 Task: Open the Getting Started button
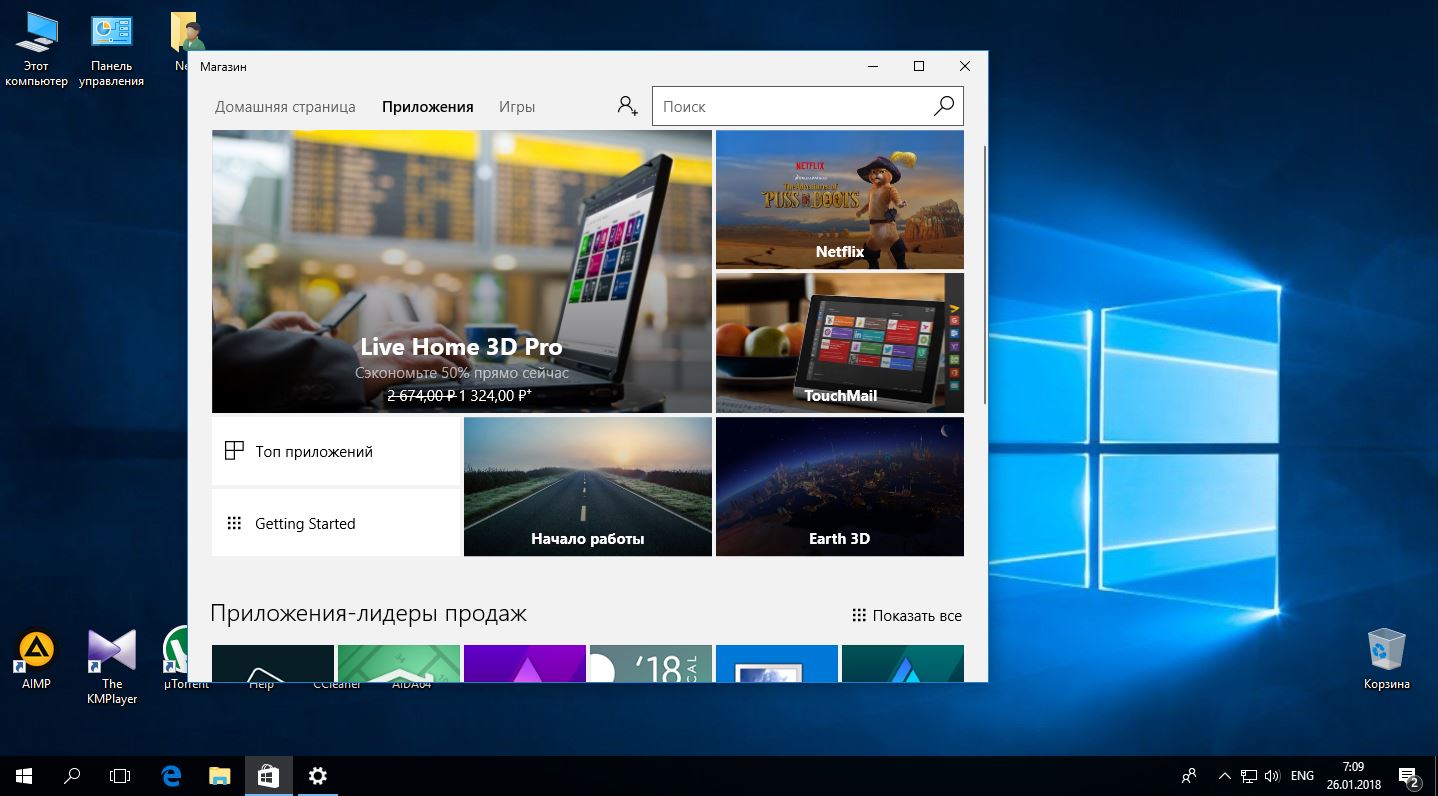click(336, 523)
